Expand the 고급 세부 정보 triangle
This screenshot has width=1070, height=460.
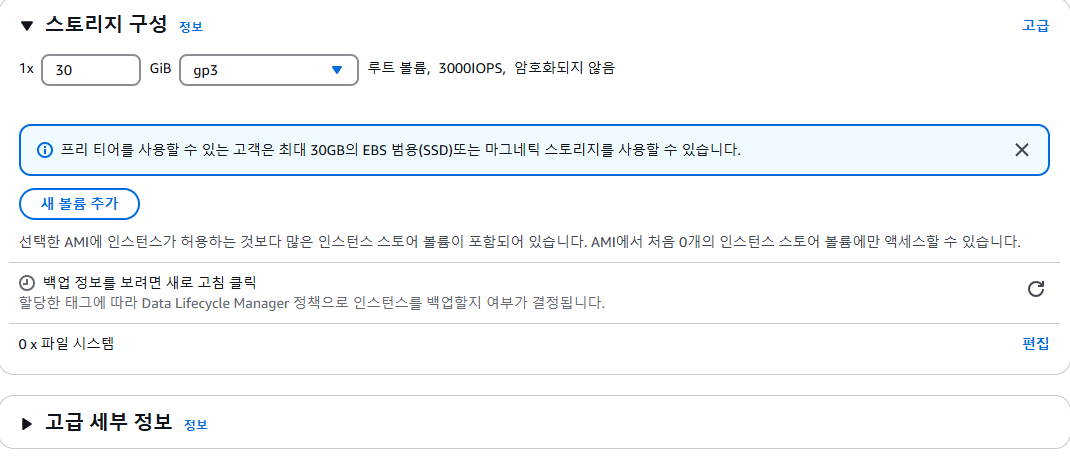click(x=27, y=424)
